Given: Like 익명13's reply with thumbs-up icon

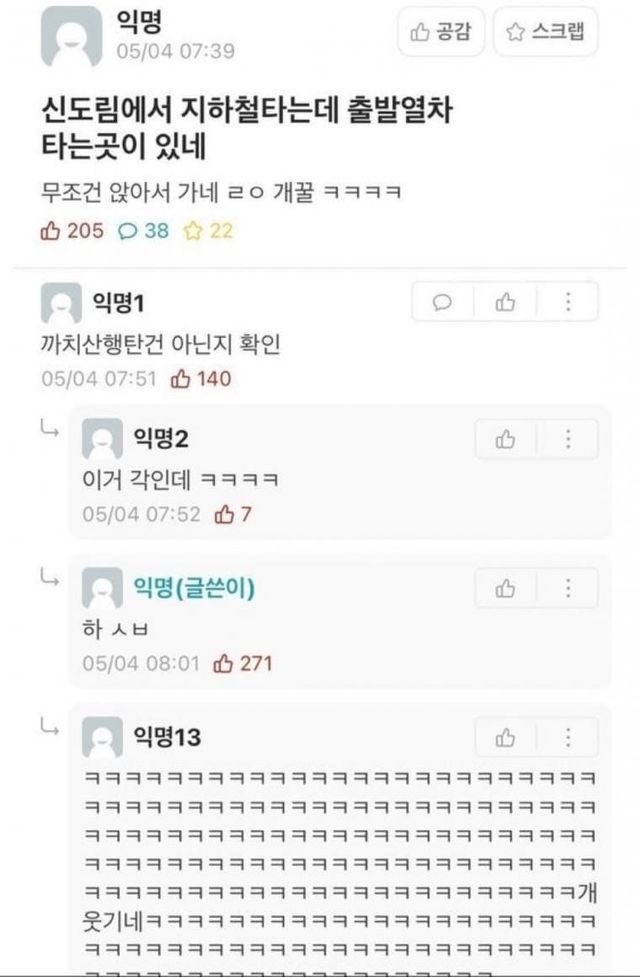Looking at the screenshot, I should [x=506, y=738].
